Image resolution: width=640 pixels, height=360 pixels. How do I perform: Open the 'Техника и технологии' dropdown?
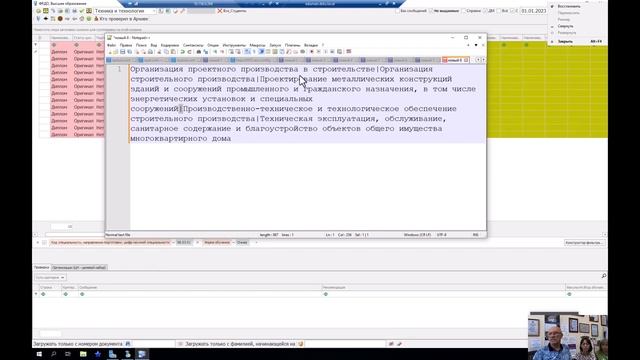(x=154, y=11)
